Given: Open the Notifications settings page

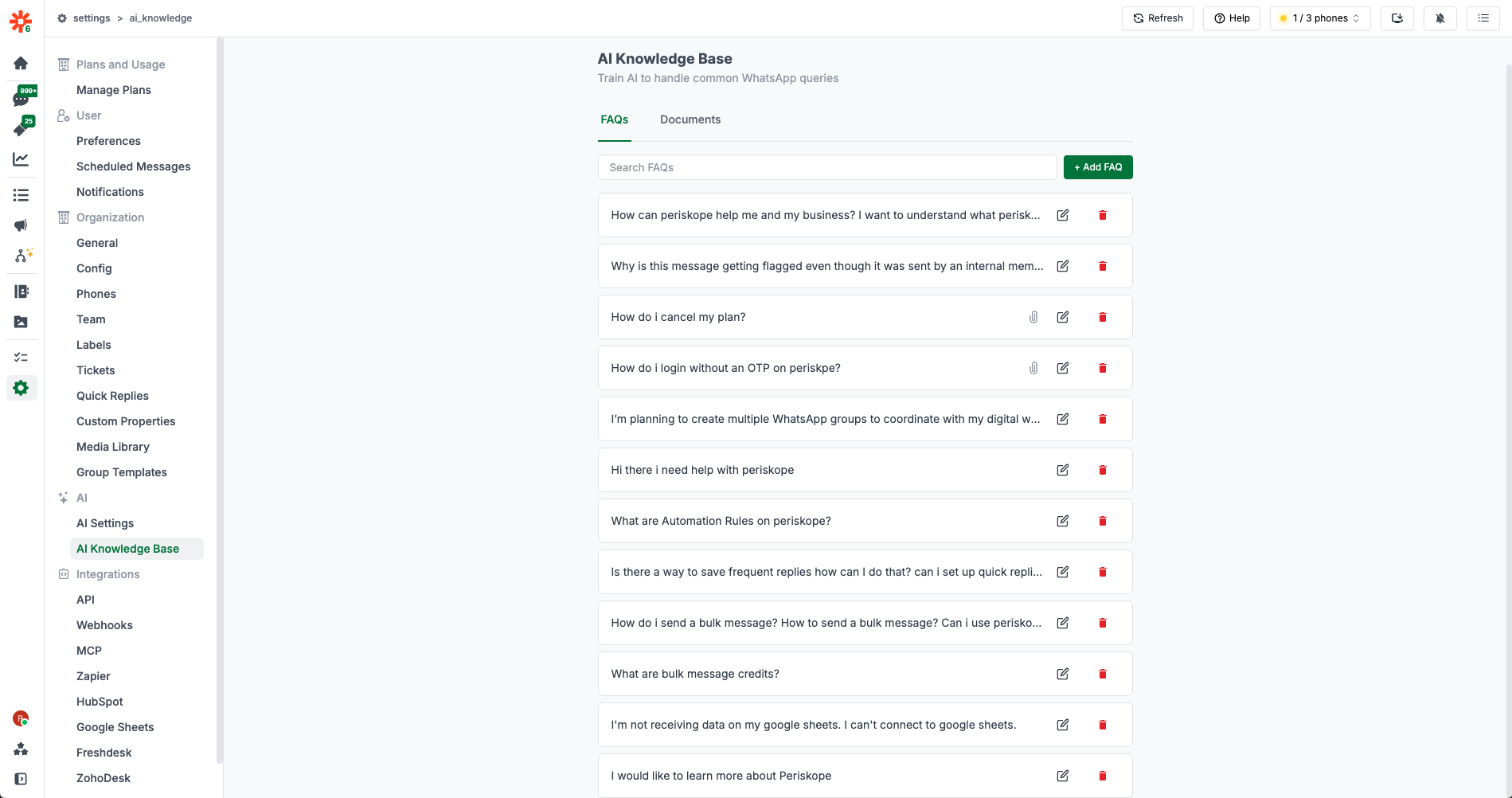Looking at the screenshot, I should pos(110,192).
